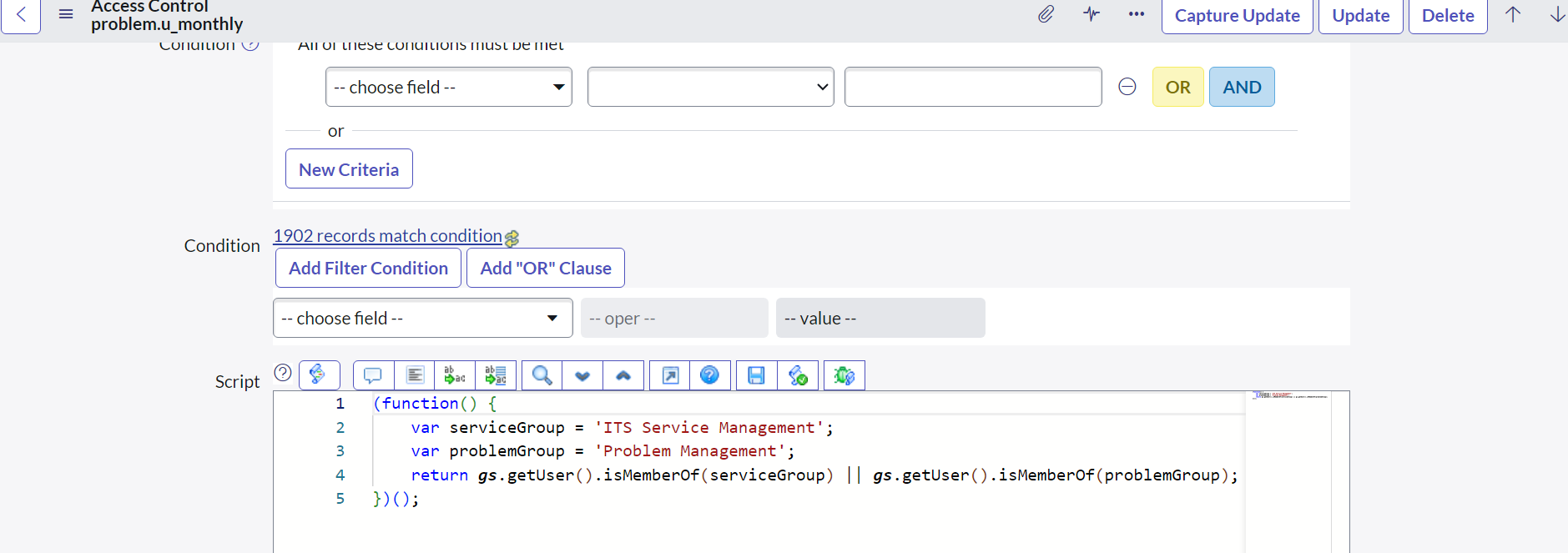Click Add Filter Condition button
This screenshot has height=553, width=1568.
pos(368,268)
